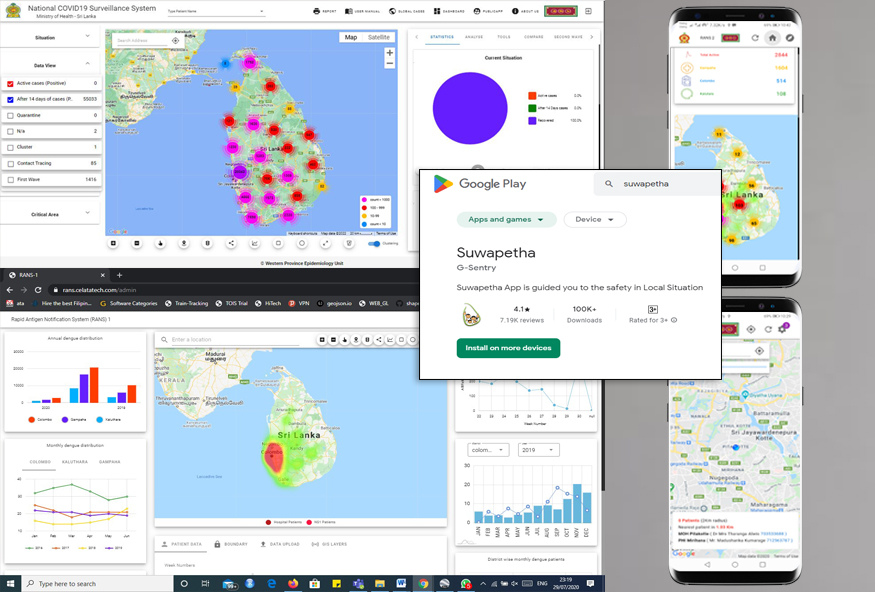Open the User Manual from top bar
875x592 pixels.
click(363, 11)
